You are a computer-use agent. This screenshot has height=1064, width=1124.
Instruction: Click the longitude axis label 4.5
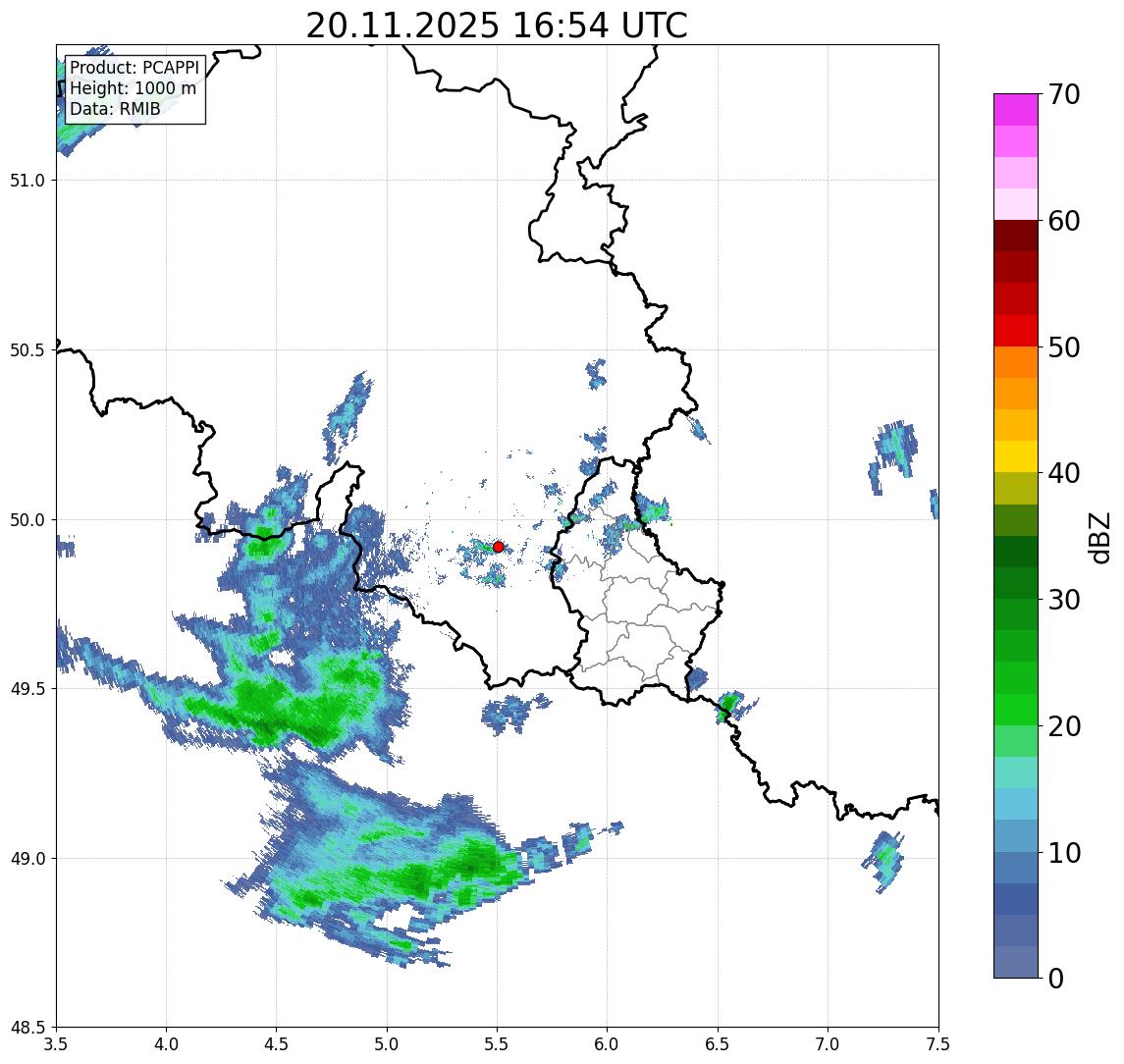coord(277,1044)
